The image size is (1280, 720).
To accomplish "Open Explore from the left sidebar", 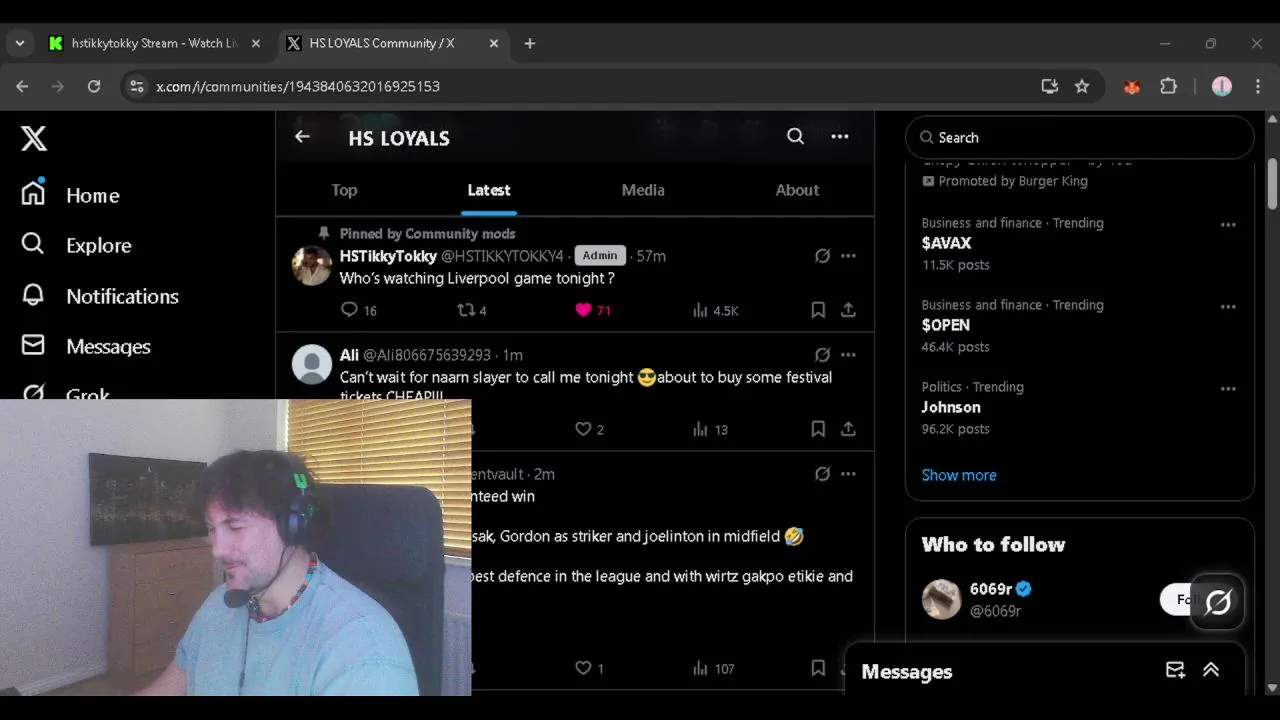I will point(76,245).
